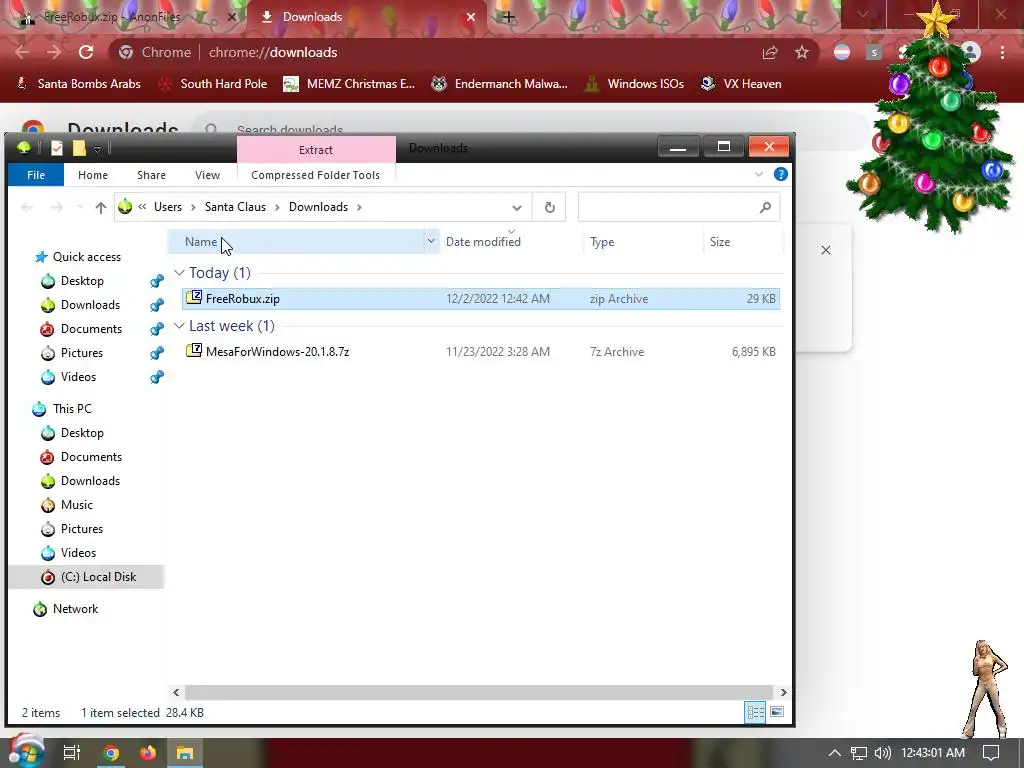This screenshot has height=768, width=1024.
Task: Go up one folder level
Action: click(101, 208)
